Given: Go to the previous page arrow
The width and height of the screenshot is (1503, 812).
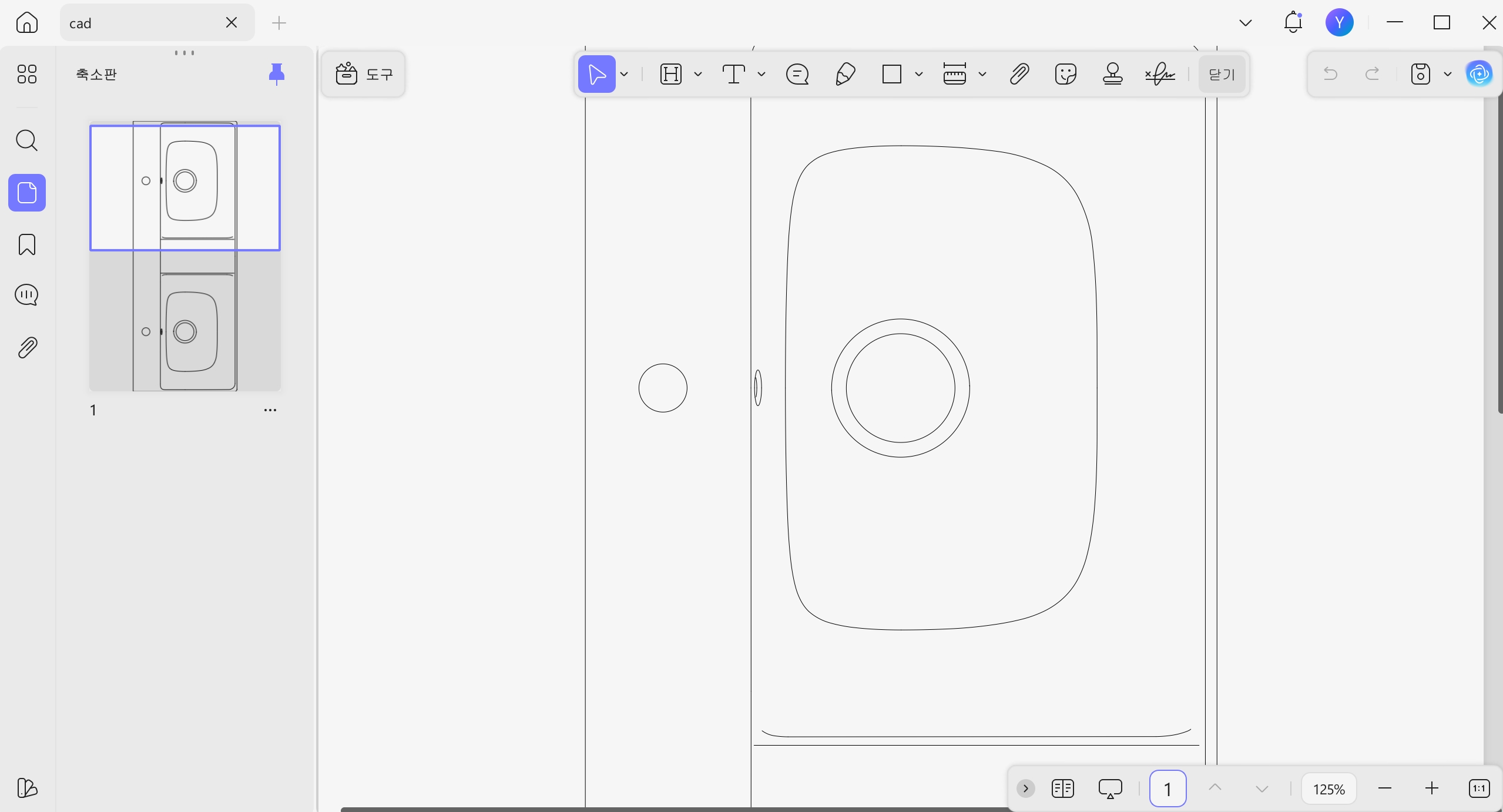Looking at the screenshot, I should point(1215,788).
